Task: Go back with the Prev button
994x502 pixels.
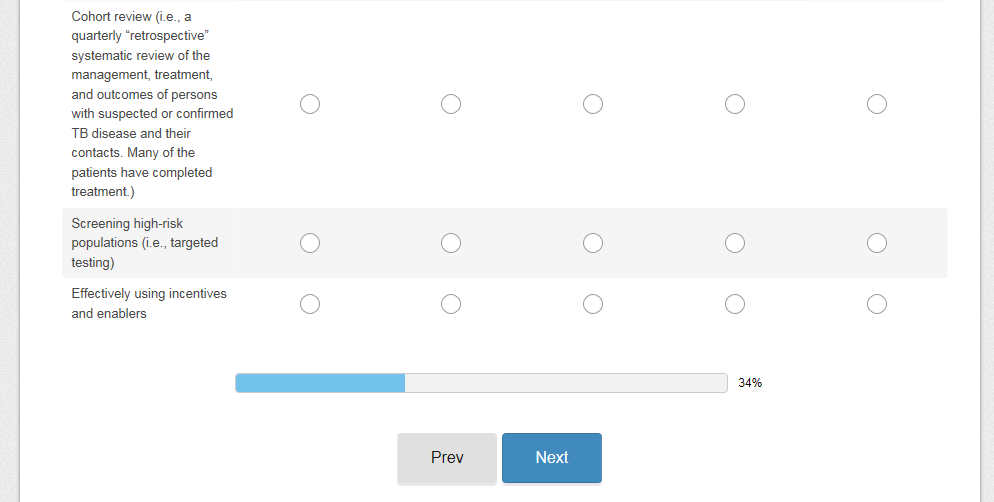Action: click(x=447, y=458)
